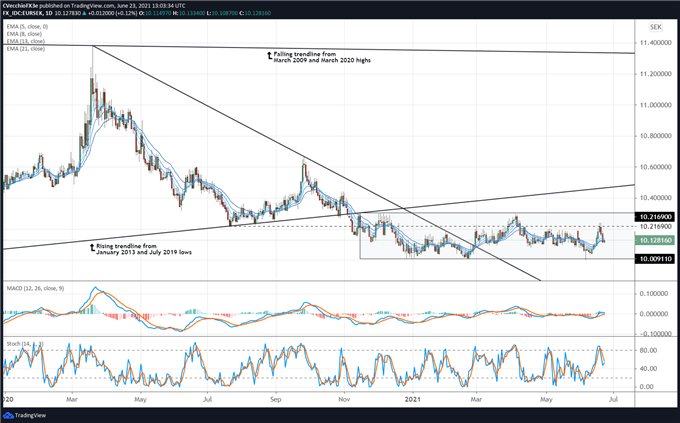Click the 10.400000 price axis label
The height and width of the screenshot is (423, 680).
coord(655,198)
